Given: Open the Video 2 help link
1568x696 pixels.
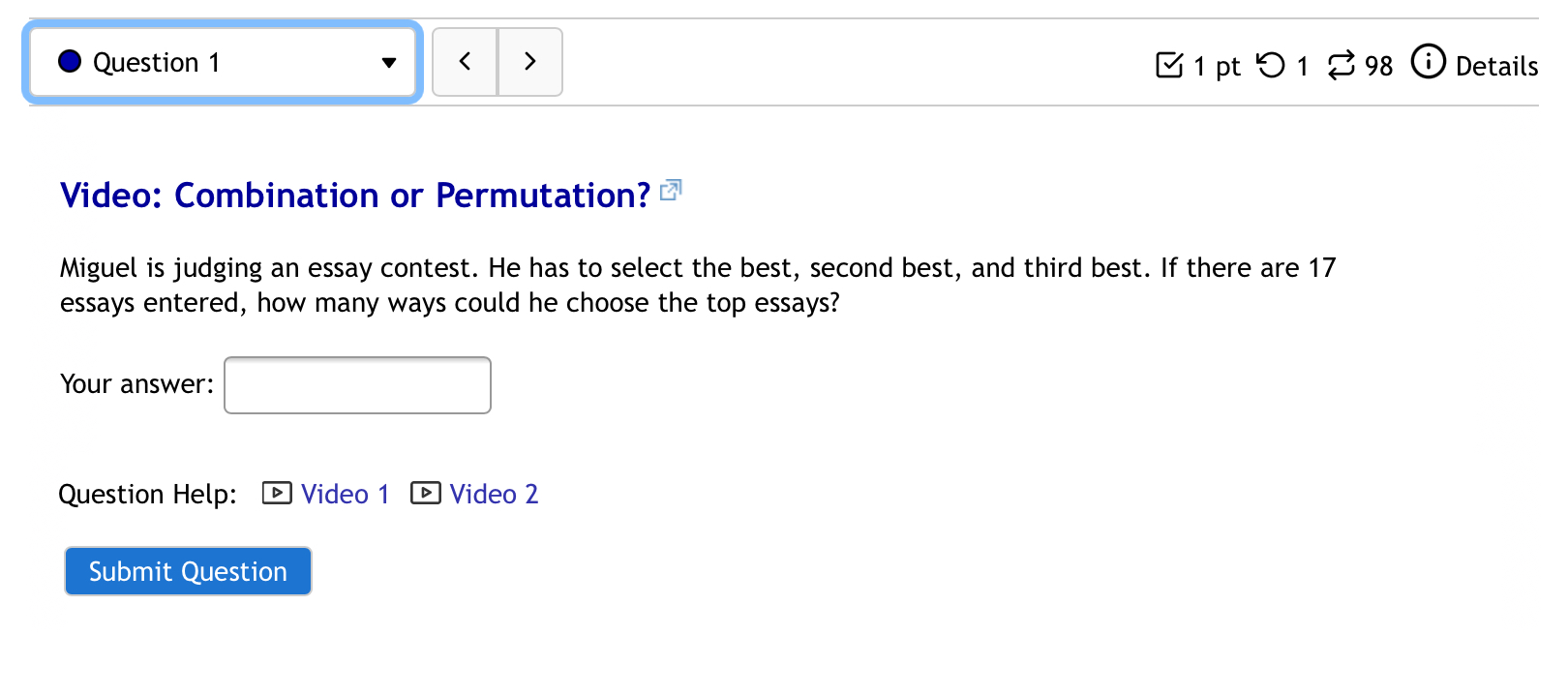Looking at the screenshot, I should pos(494,494).
